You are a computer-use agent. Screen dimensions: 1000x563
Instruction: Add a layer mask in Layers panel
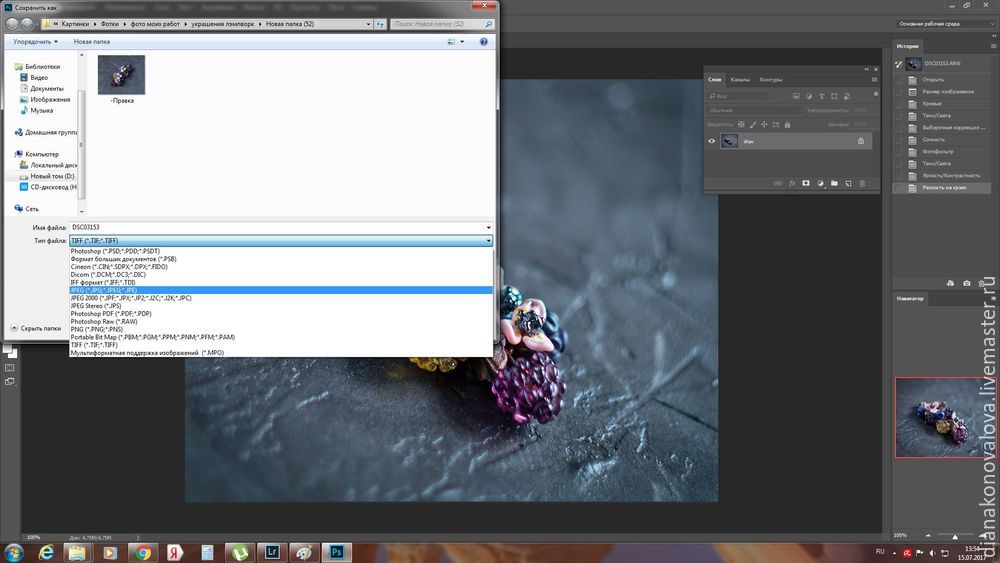pos(806,184)
